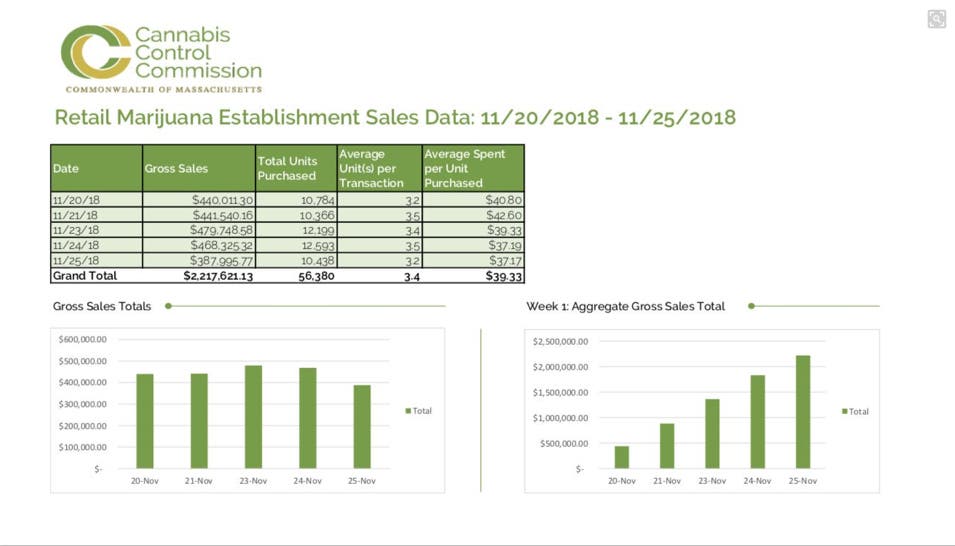Viewport: 955px width, 546px height.
Task: Select the Date column header
Action: 96,168
